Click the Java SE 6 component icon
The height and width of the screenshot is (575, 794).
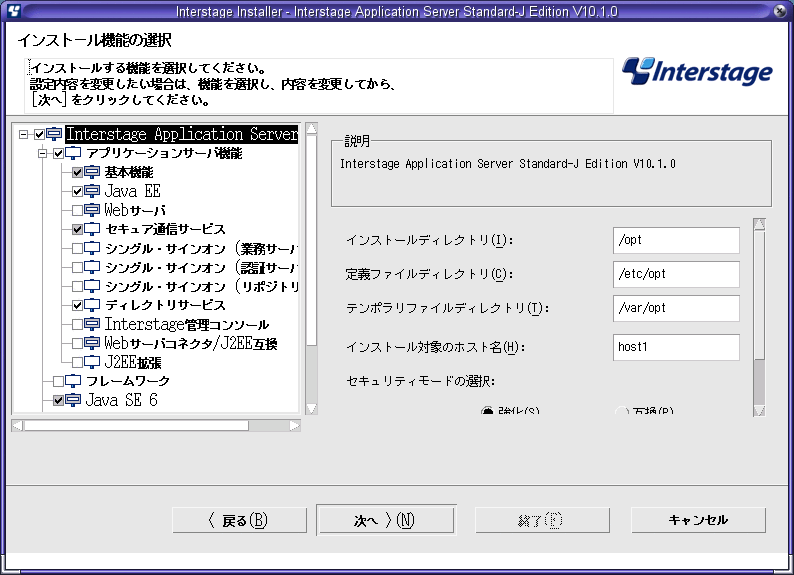(73, 400)
